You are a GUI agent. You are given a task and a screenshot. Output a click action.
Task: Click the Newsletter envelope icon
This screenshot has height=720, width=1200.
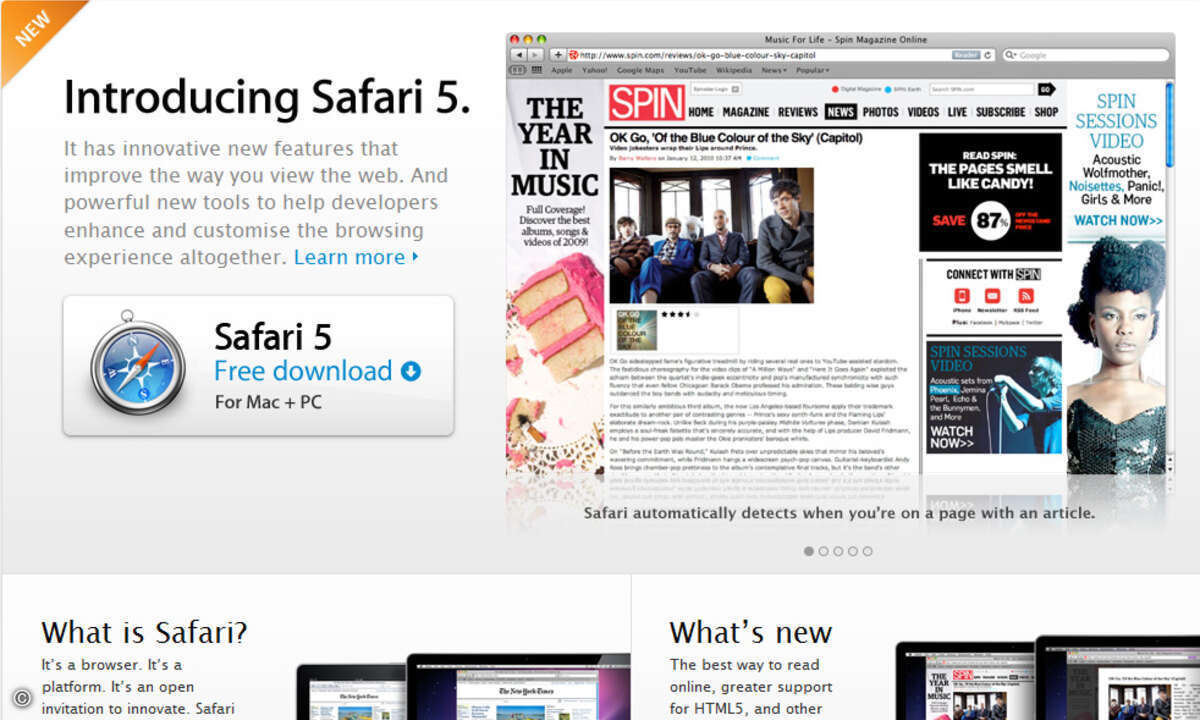pyautogui.click(x=992, y=296)
